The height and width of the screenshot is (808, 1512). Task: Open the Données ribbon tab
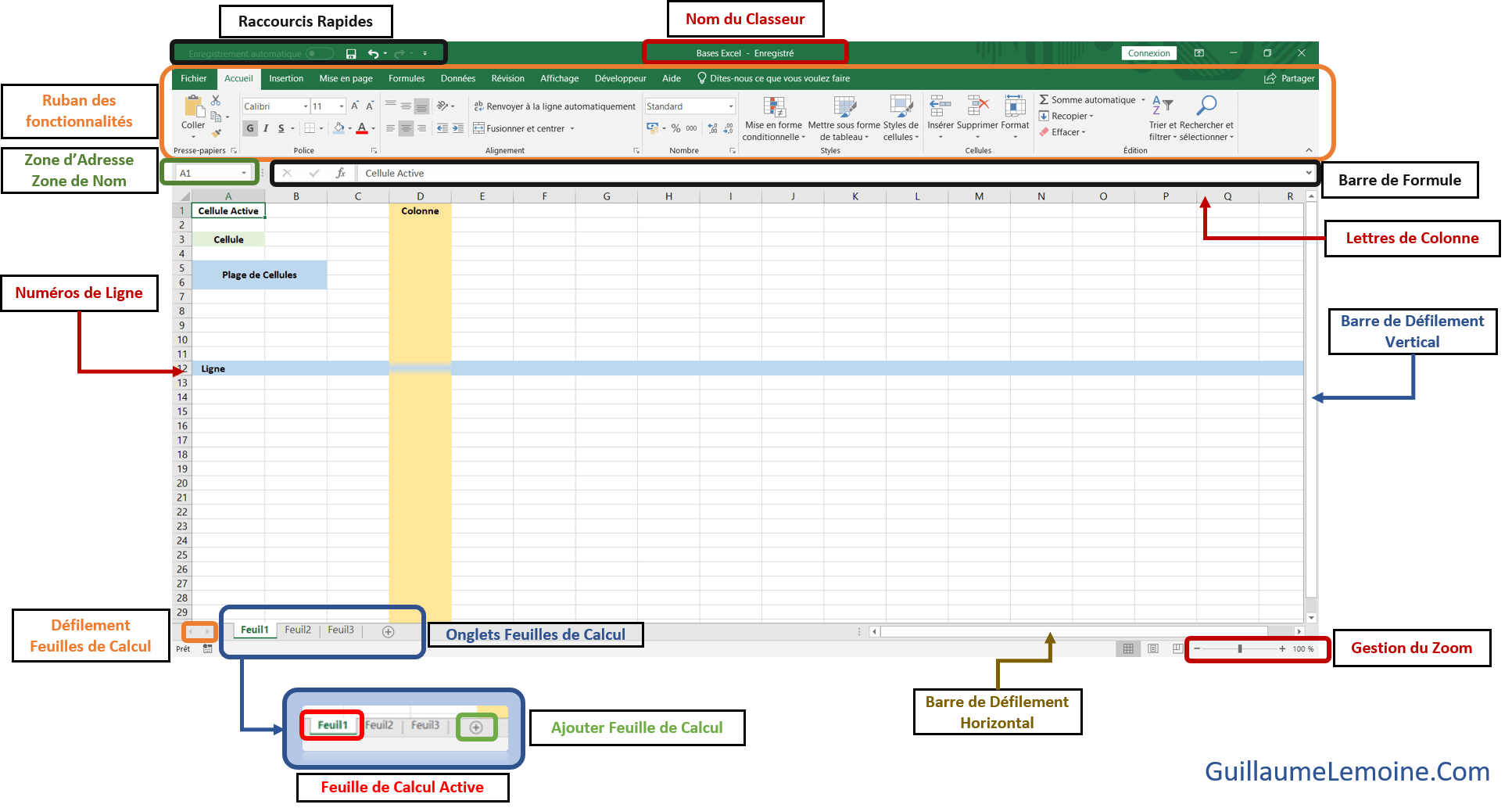tap(457, 78)
